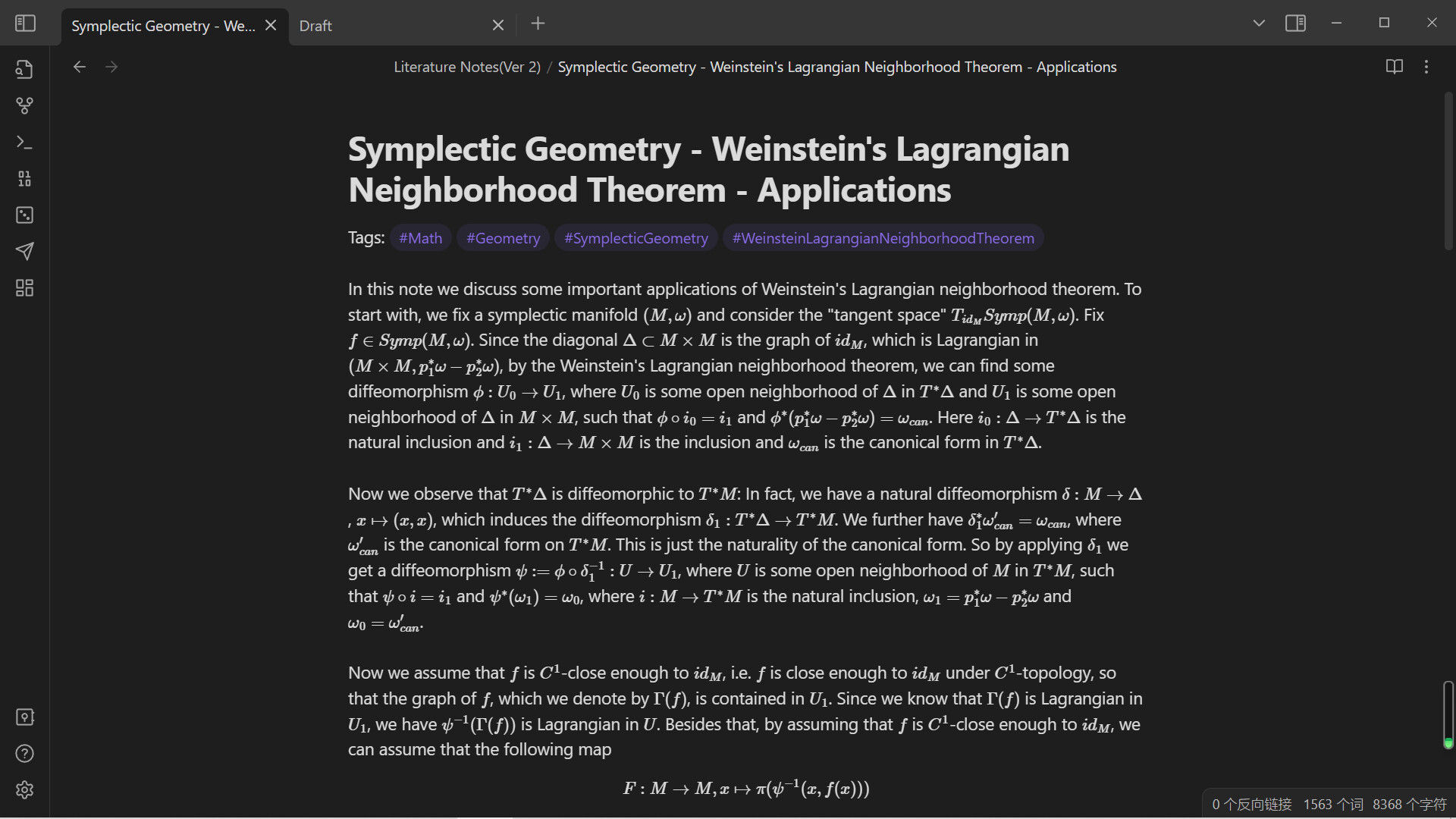Open the help icon

pyautogui.click(x=25, y=753)
